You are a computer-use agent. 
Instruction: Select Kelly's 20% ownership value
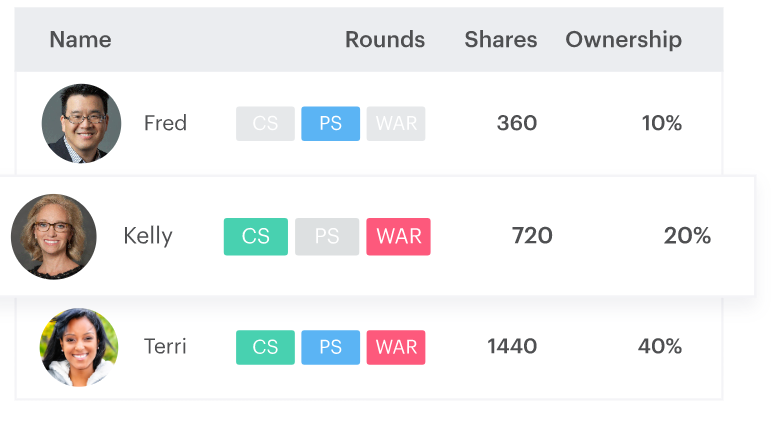coord(688,235)
